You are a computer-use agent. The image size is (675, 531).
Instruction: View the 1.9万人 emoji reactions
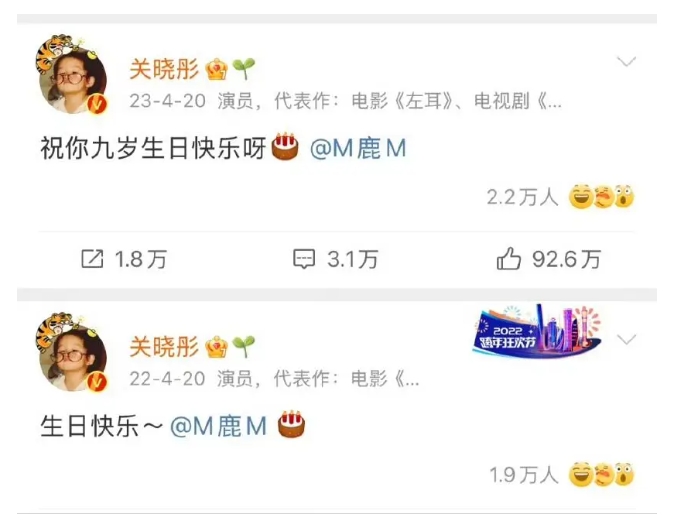click(562, 475)
